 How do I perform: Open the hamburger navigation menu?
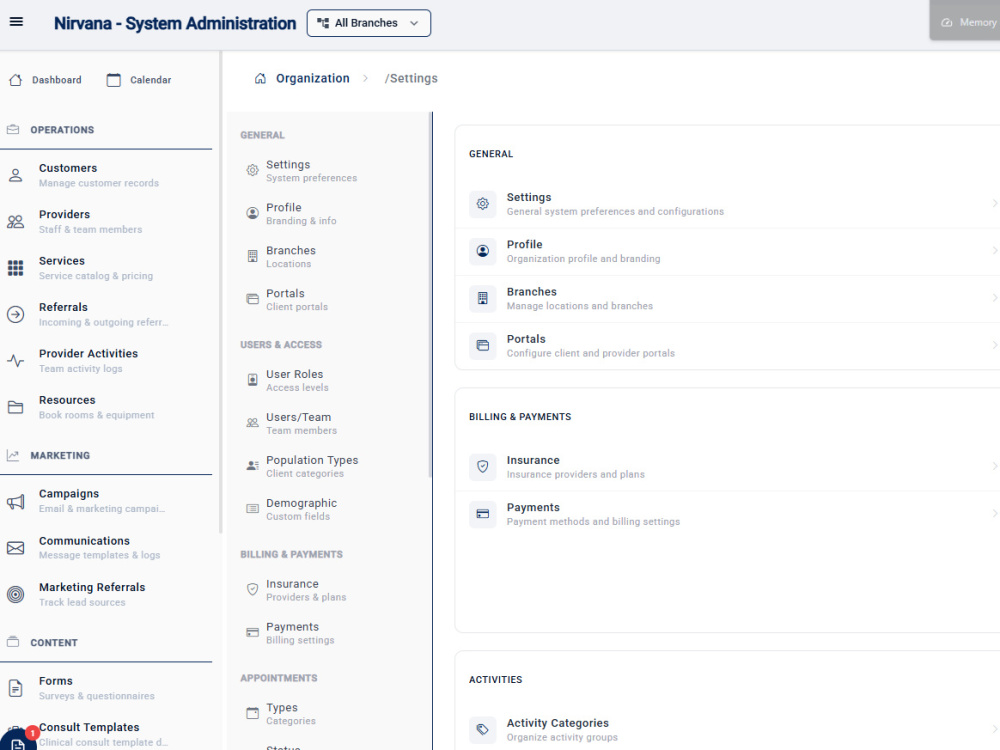(17, 22)
